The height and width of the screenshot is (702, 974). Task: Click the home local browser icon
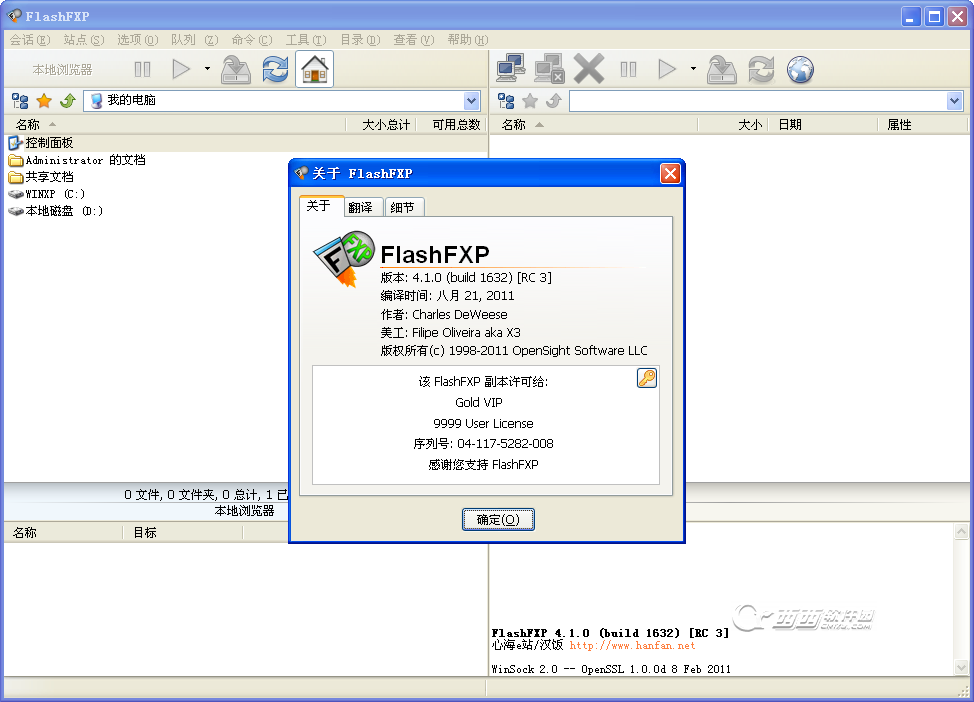[314, 69]
